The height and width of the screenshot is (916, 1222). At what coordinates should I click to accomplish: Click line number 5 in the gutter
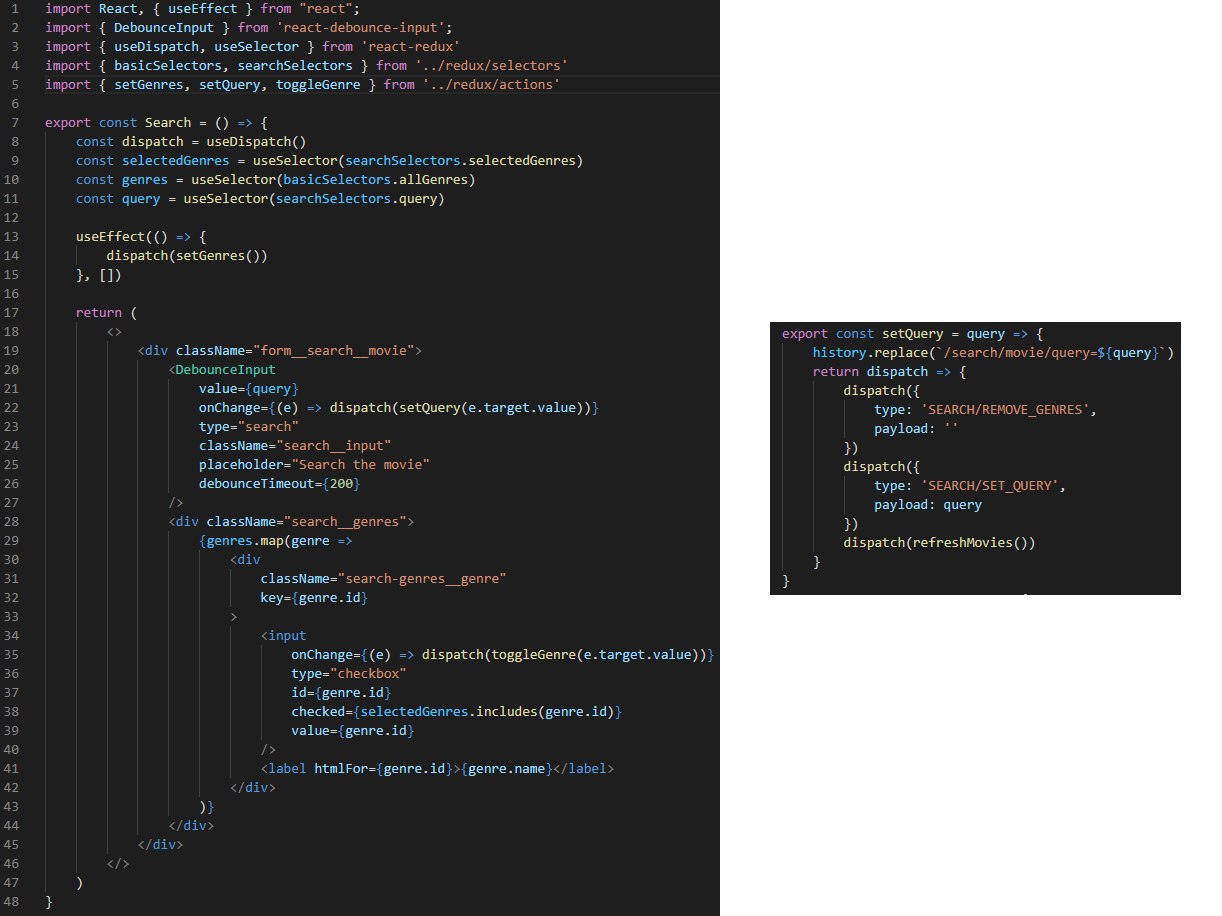click(x=15, y=84)
